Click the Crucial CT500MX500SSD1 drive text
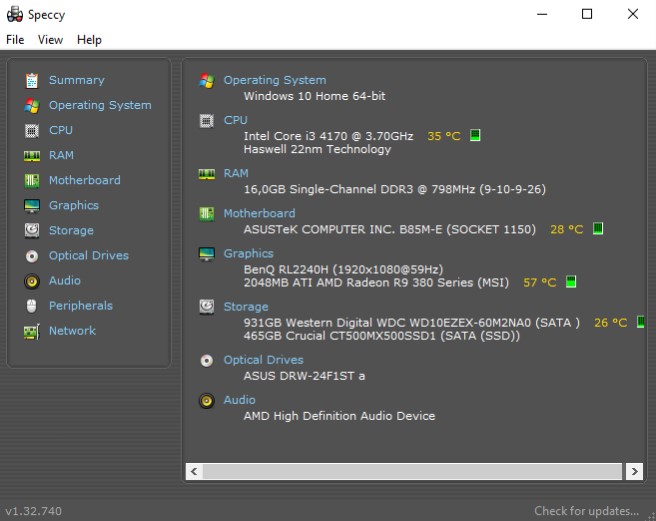 (382, 336)
